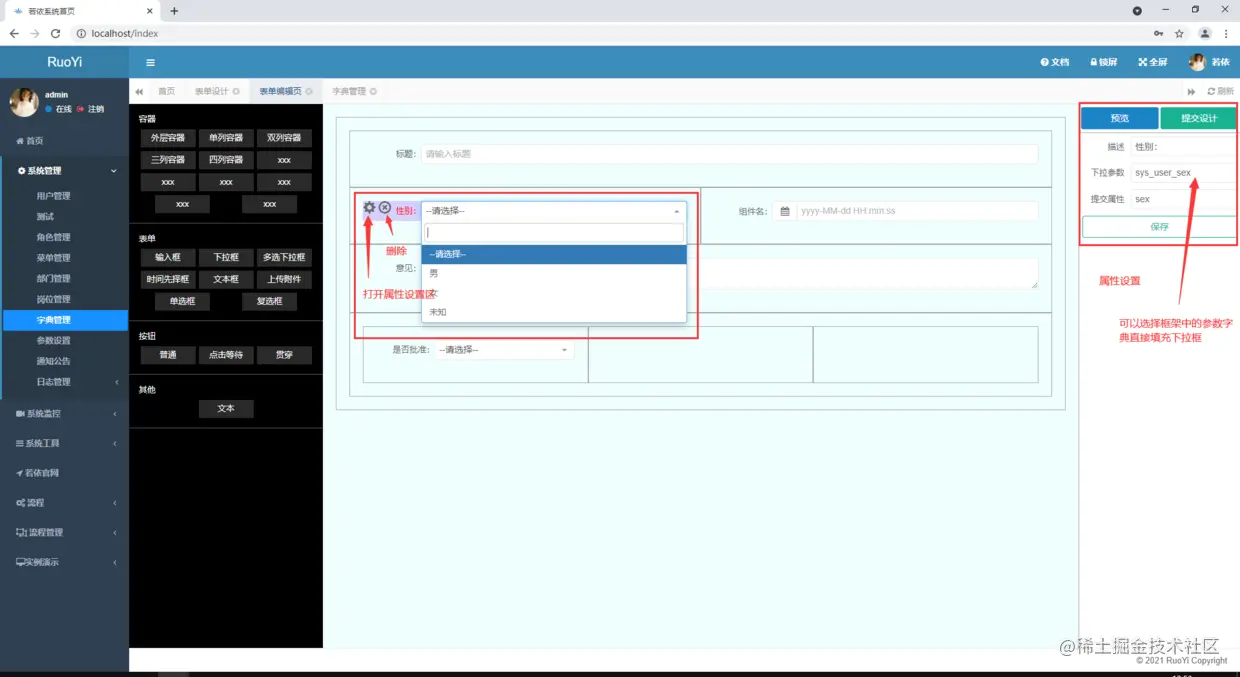This screenshot has width=1240, height=677.
Task: Expand the 实例演示 sidebar menu
Action: point(64,562)
